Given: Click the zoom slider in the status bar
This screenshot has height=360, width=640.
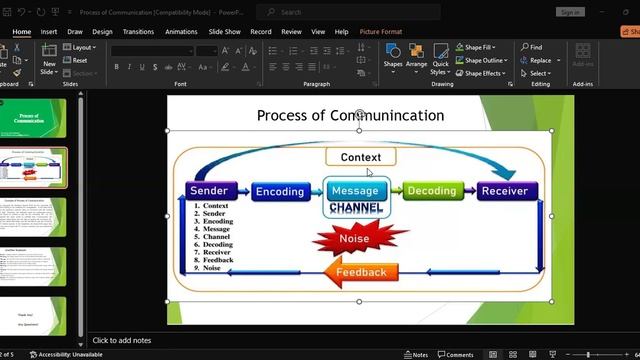Looking at the screenshot, I should (x=597, y=355).
